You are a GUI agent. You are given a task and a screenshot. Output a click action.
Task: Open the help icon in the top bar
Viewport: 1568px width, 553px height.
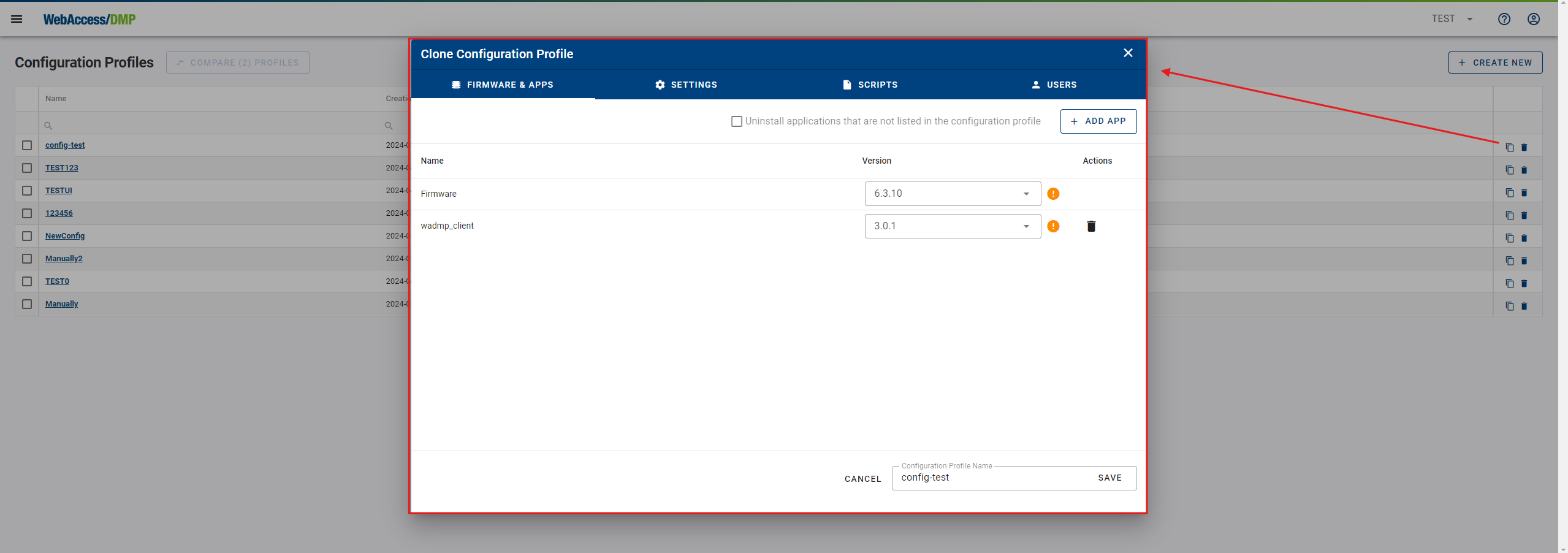pyautogui.click(x=1505, y=19)
